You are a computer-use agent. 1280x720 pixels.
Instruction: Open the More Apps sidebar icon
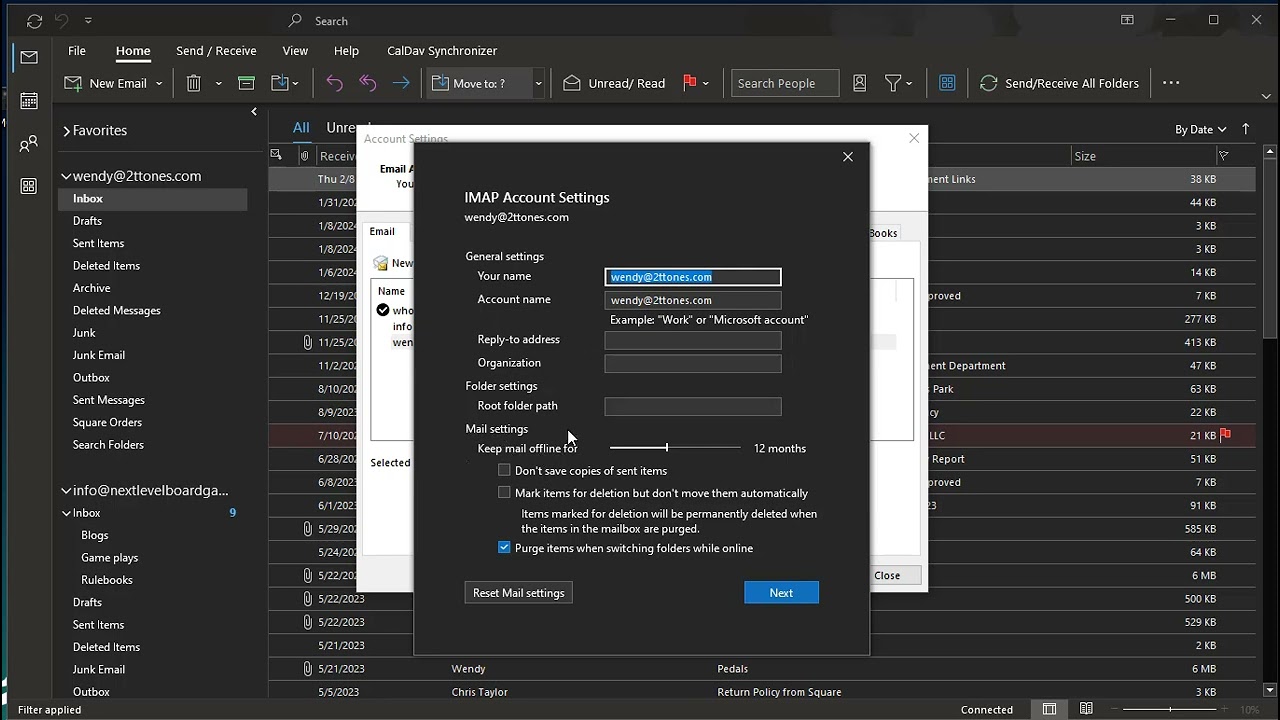pyautogui.click(x=29, y=186)
